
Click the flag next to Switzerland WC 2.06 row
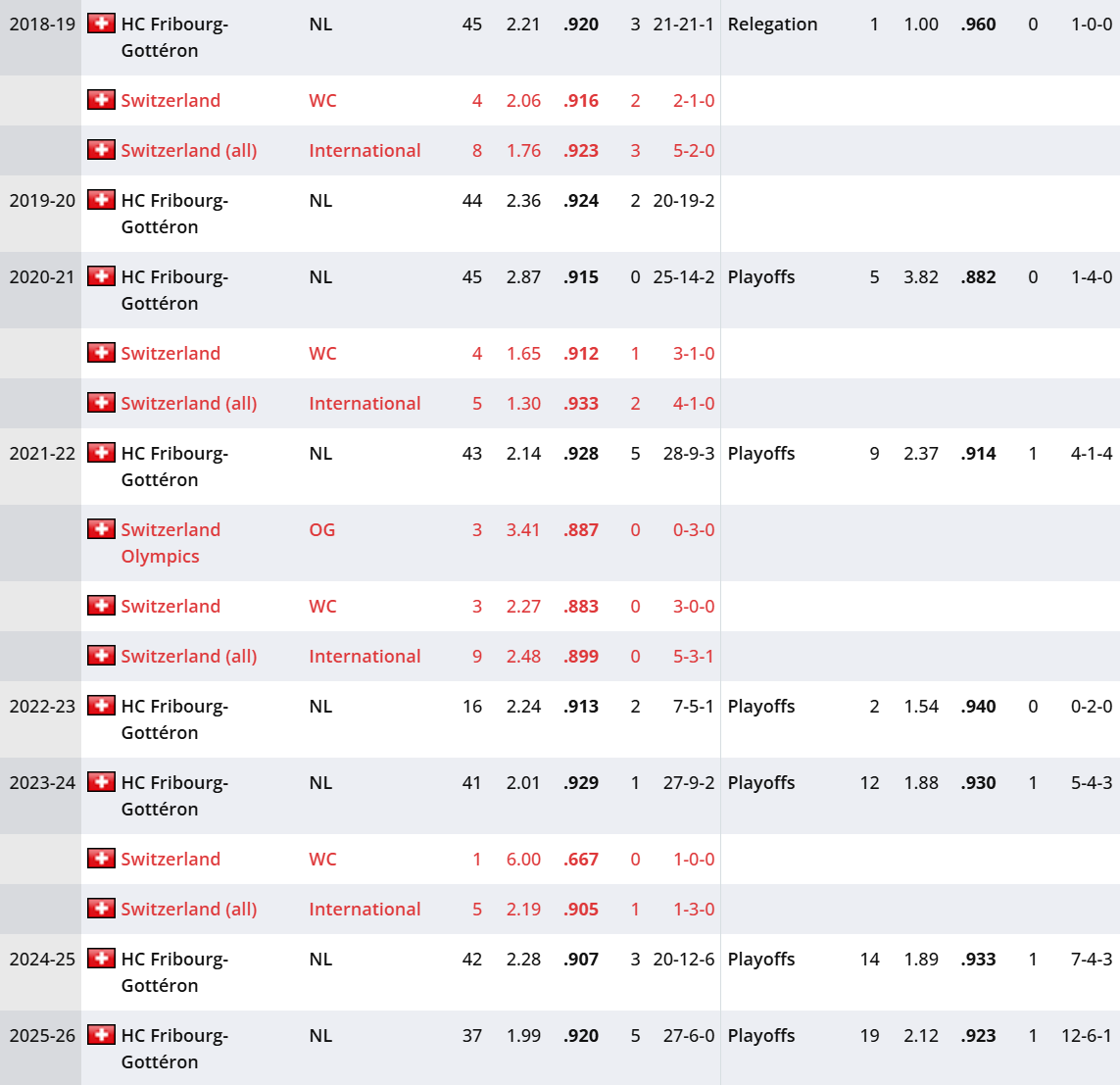[x=101, y=100]
